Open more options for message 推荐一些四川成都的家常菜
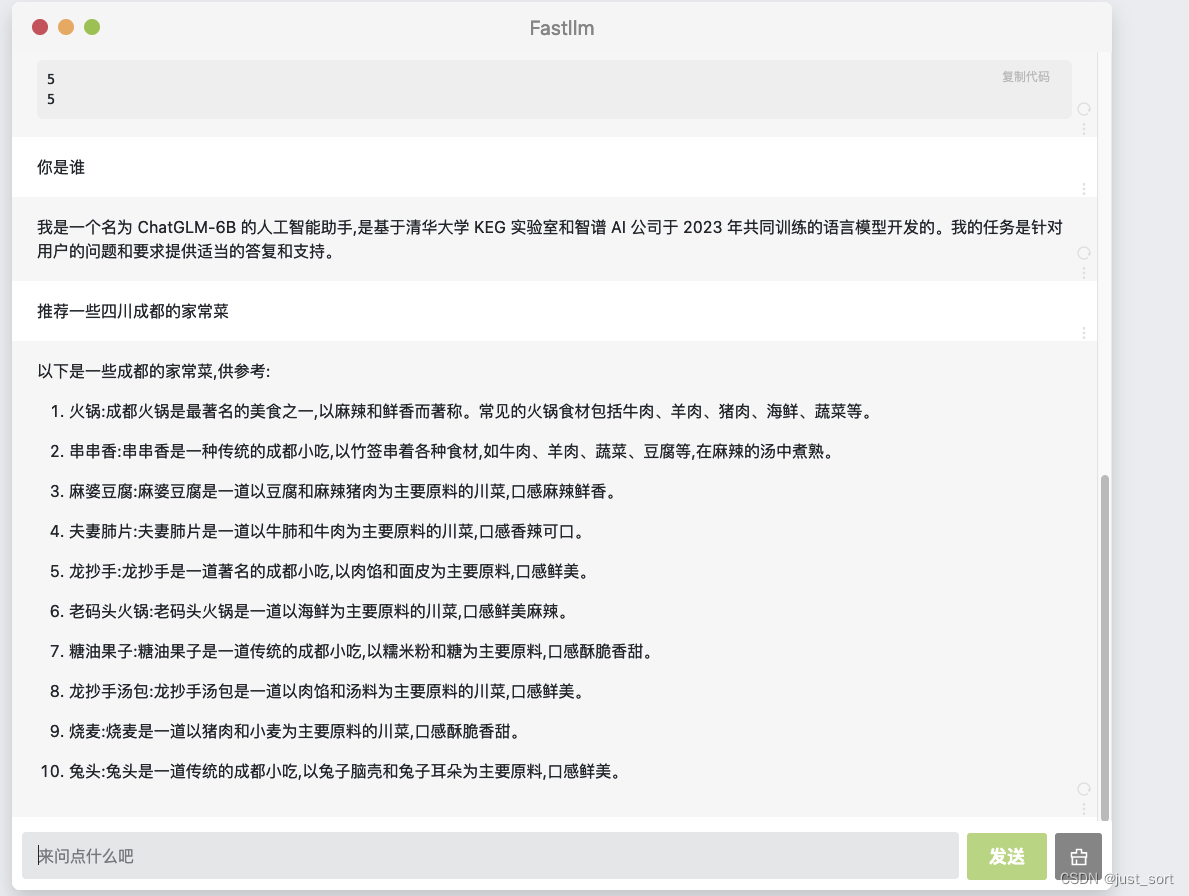Image resolution: width=1189 pixels, height=896 pixels. tap(1084, 333)
